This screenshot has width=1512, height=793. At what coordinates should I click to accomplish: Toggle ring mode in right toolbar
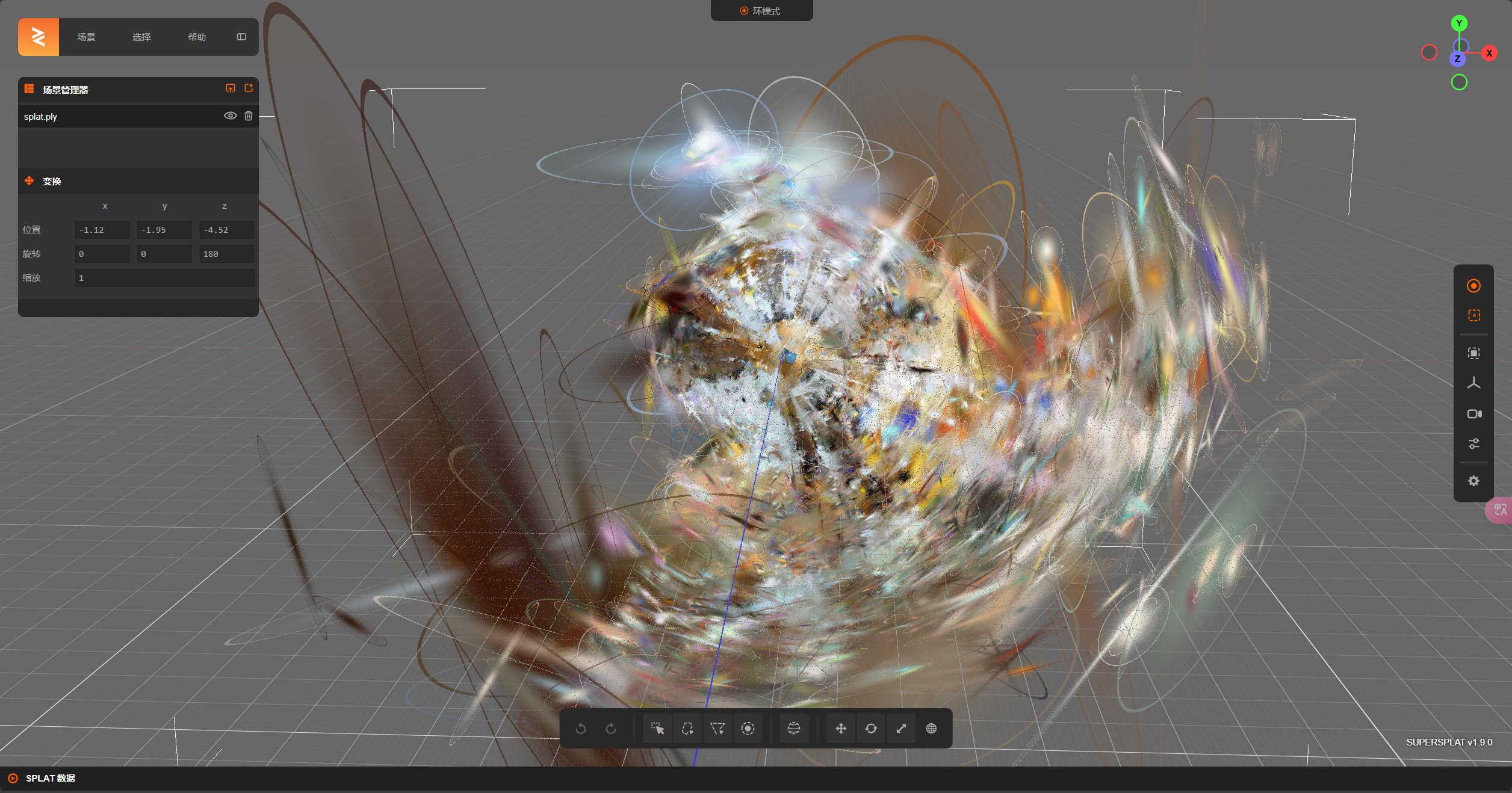pyautogui.click(x=1473, y=286)
